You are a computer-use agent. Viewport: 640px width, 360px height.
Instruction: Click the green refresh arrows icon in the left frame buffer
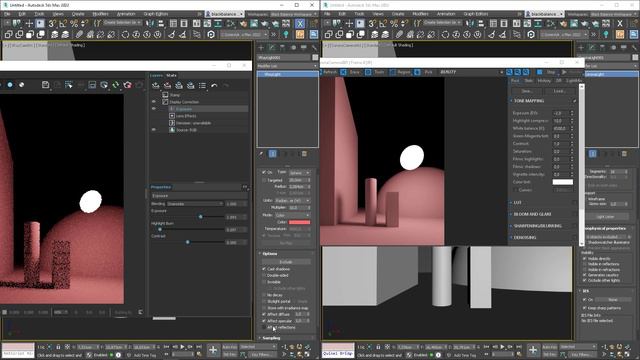(x=116, y=85)
